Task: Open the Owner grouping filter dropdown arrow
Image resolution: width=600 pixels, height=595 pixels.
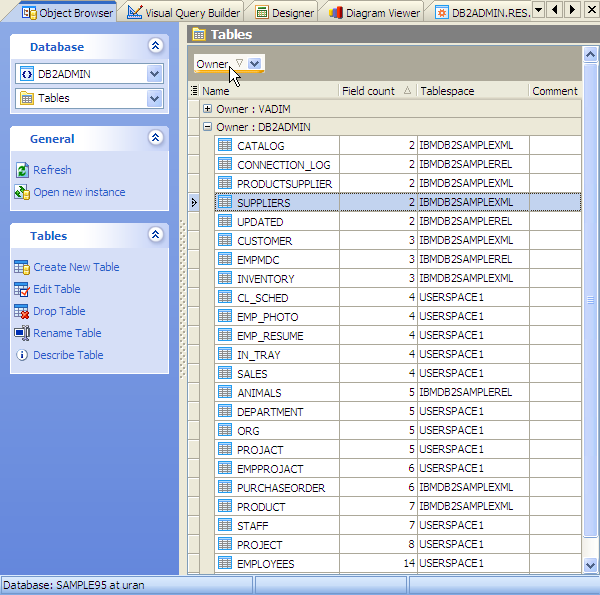Action: 254,64
